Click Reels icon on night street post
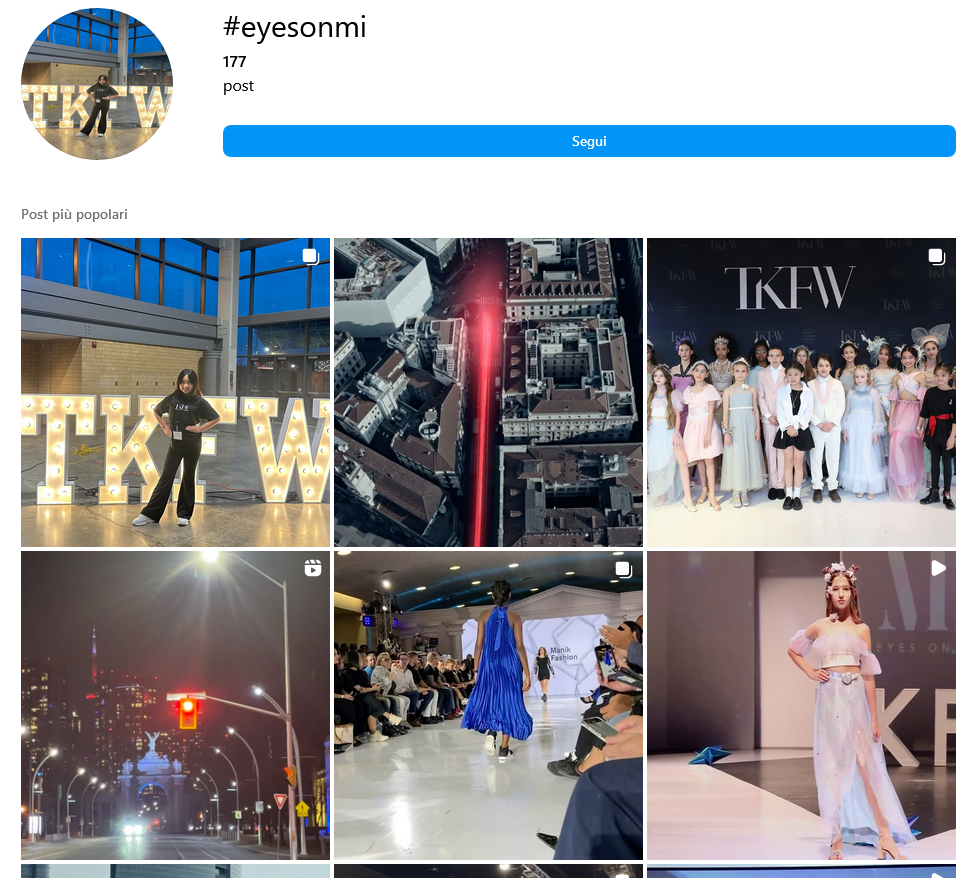 (313, 569)
